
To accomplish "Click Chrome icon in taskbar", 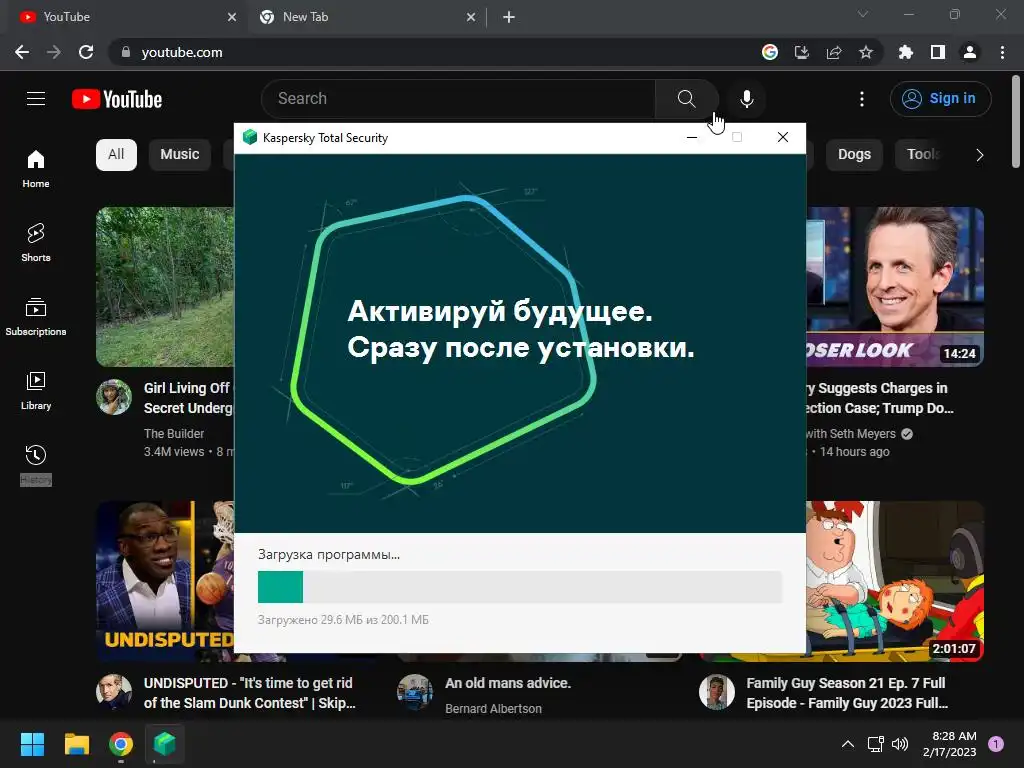I will (x=121, y=744).
